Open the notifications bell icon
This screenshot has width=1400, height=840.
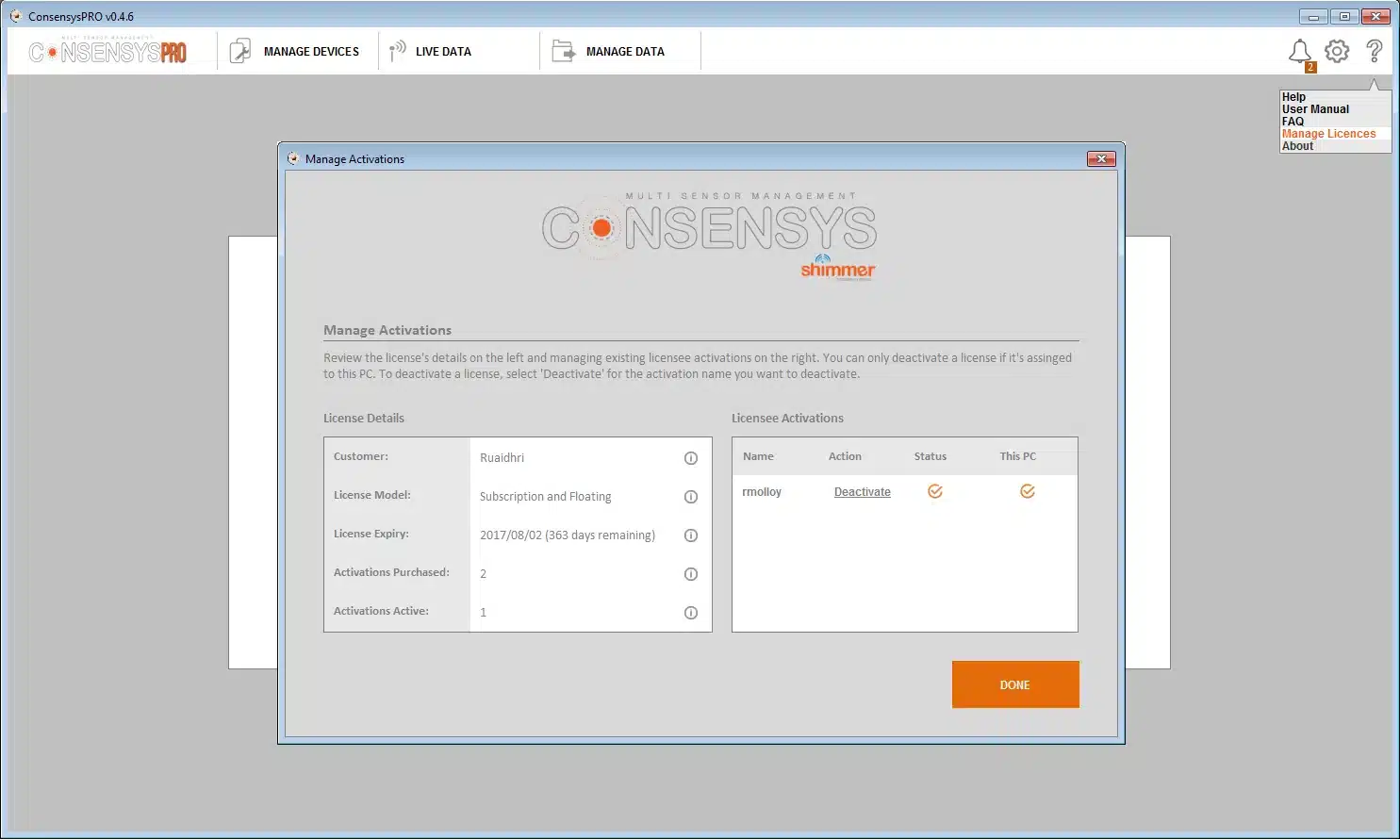coord(1299,52)
